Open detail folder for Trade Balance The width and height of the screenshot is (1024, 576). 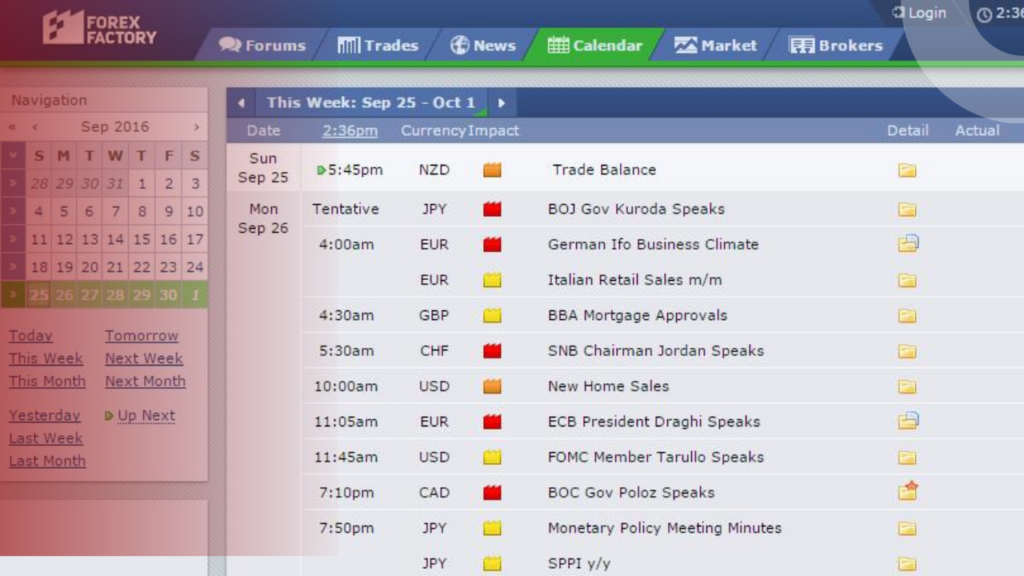[x=907, y=170]
